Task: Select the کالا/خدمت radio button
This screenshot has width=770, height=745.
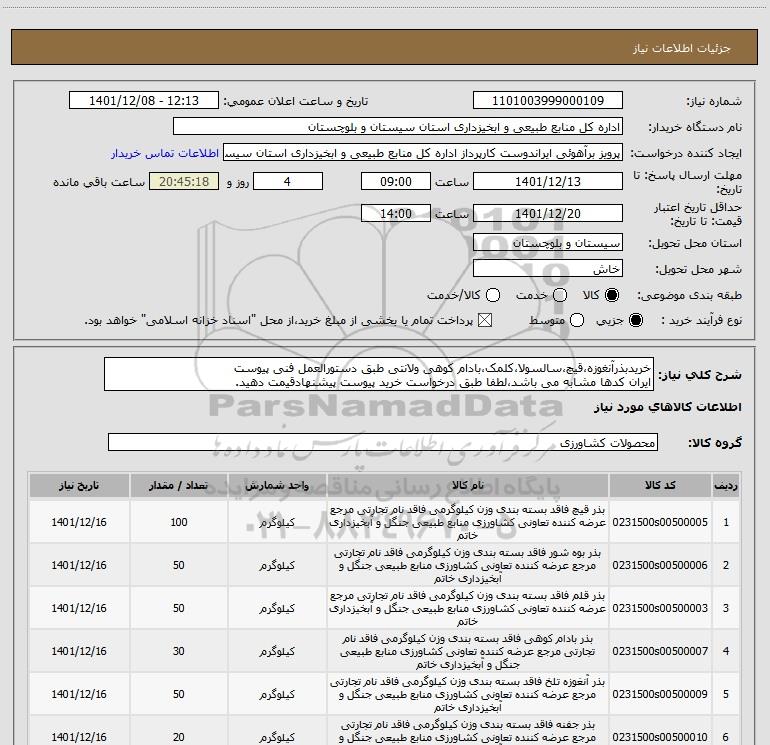Action: (493, 295)
